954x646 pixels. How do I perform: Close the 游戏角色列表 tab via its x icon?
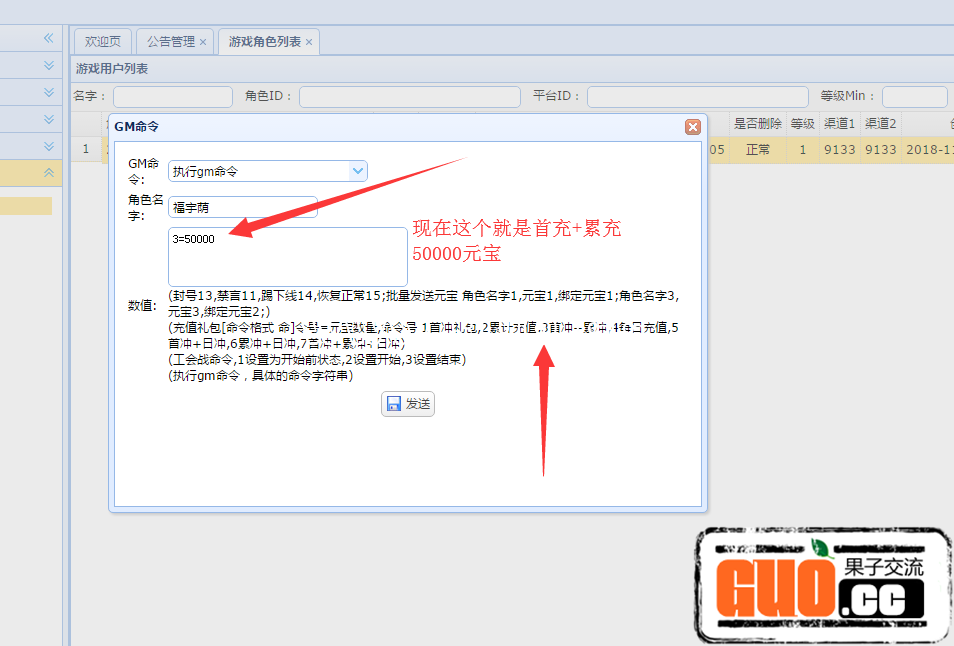pos(309,42)
